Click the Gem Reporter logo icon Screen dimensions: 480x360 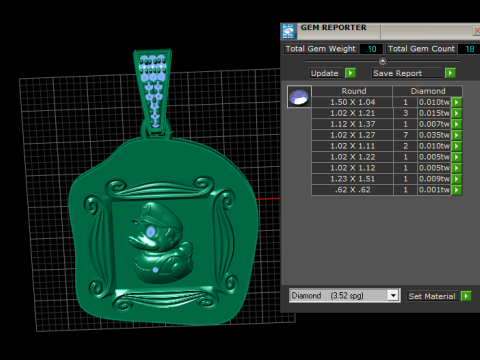tap(288, 31)
